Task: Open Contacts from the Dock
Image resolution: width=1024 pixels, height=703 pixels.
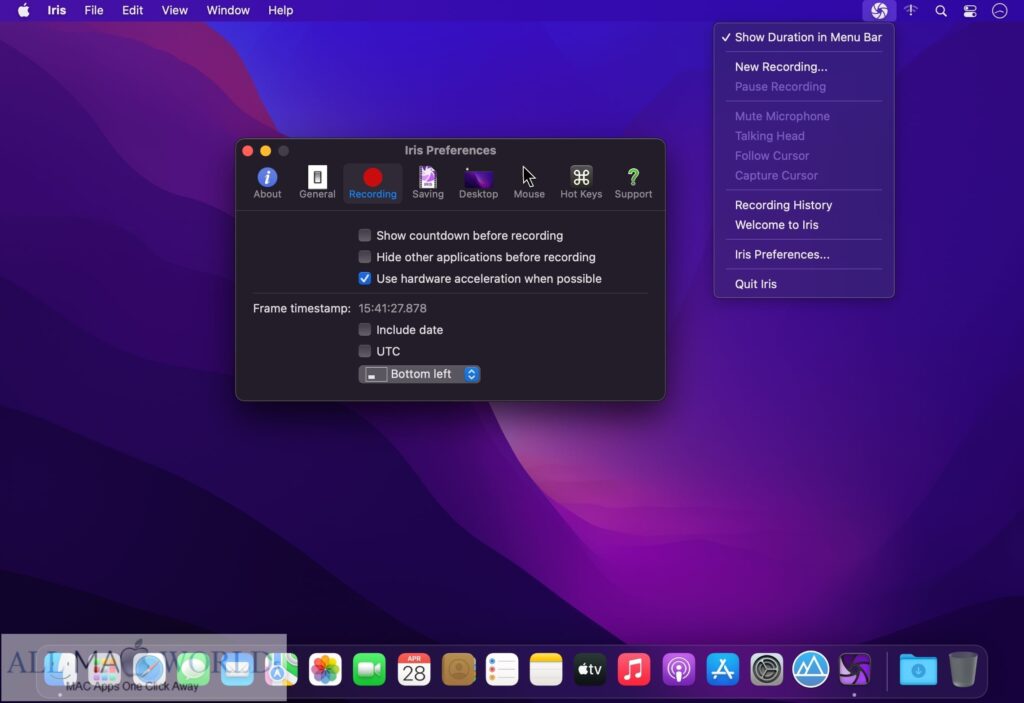Action: tap(458, 670)
